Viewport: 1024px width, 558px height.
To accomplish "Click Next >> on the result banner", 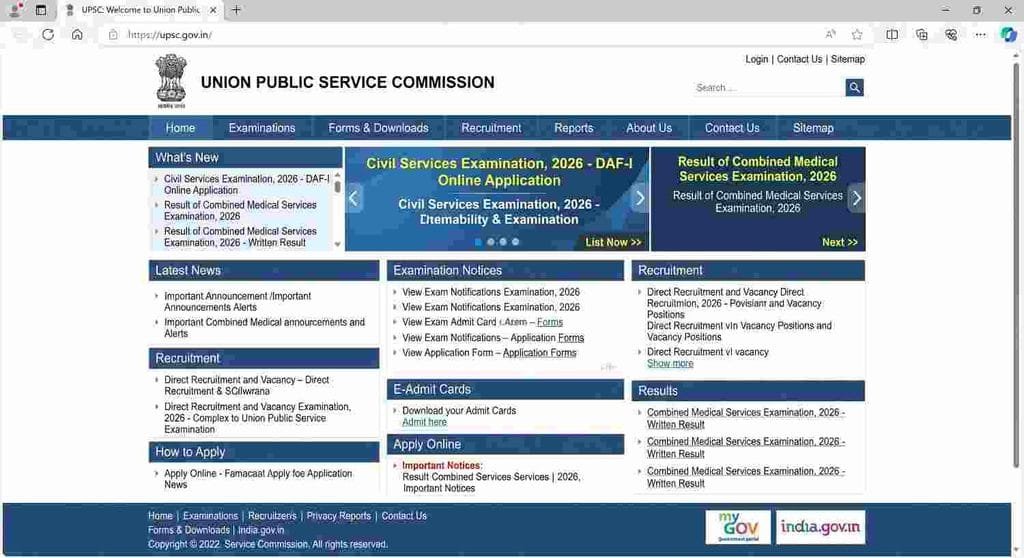I will [840, 242].
